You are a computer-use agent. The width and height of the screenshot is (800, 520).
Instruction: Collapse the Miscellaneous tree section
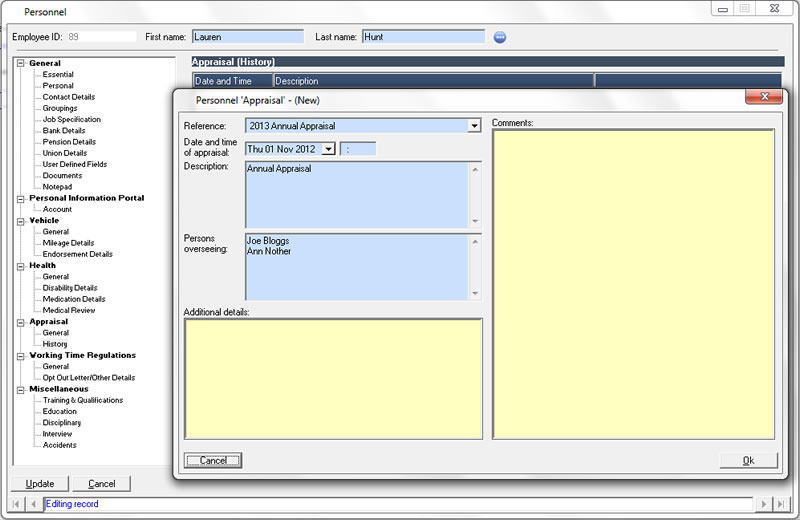(x=21, y=389)
